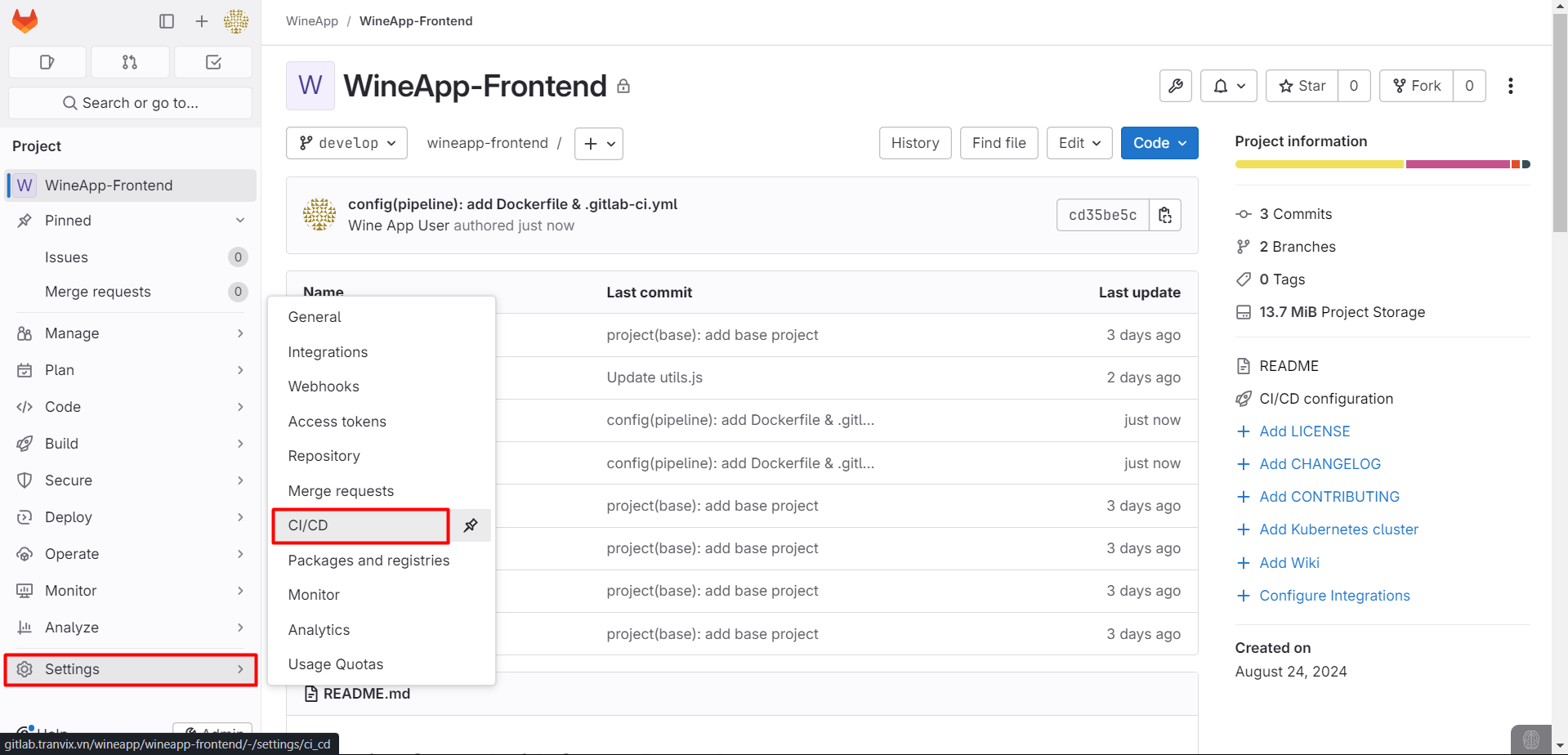Click the History button
This screenshot has width=1568, height=755.
pos(914,143)
